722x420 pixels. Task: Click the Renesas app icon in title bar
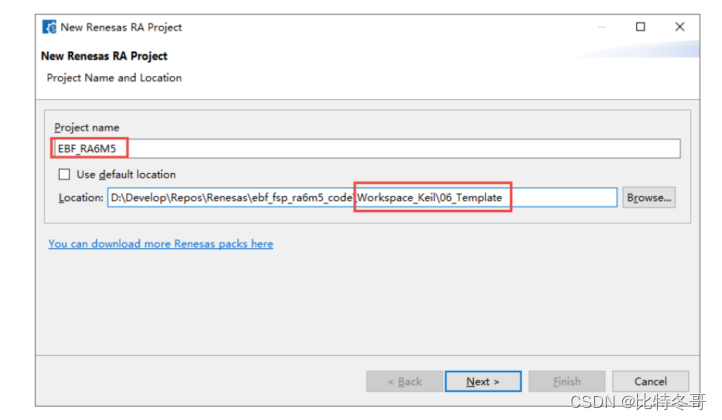pyautogui.click(x=49, y=27)
